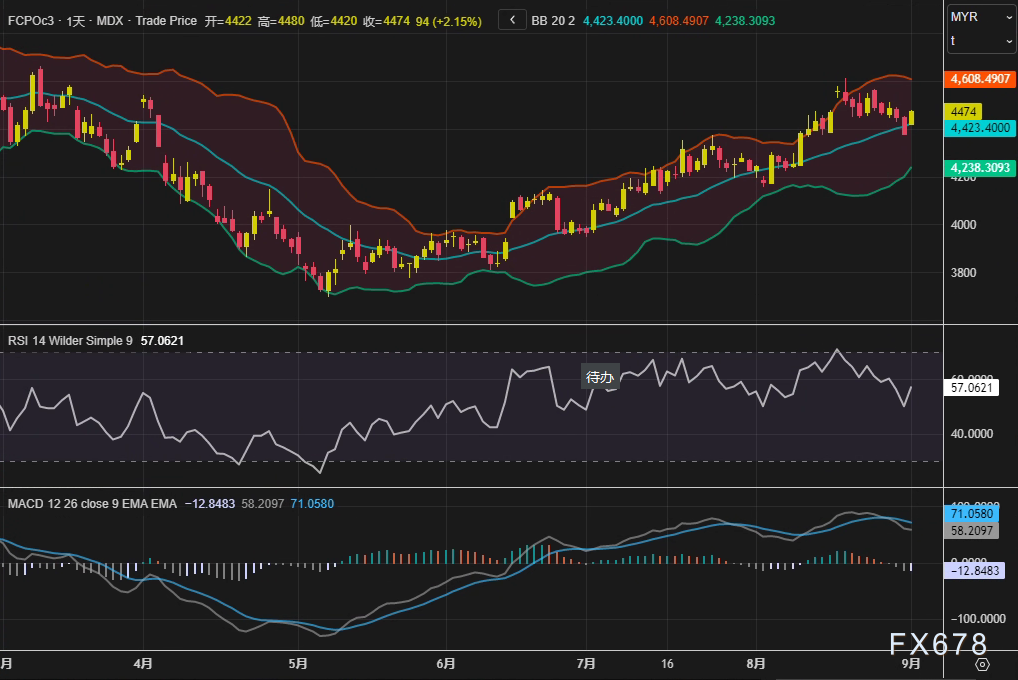Click the teal 4,423.4000 price axis tag
Image resolution: width=1018 pixels, height=680 pixels.
point(980,128)
